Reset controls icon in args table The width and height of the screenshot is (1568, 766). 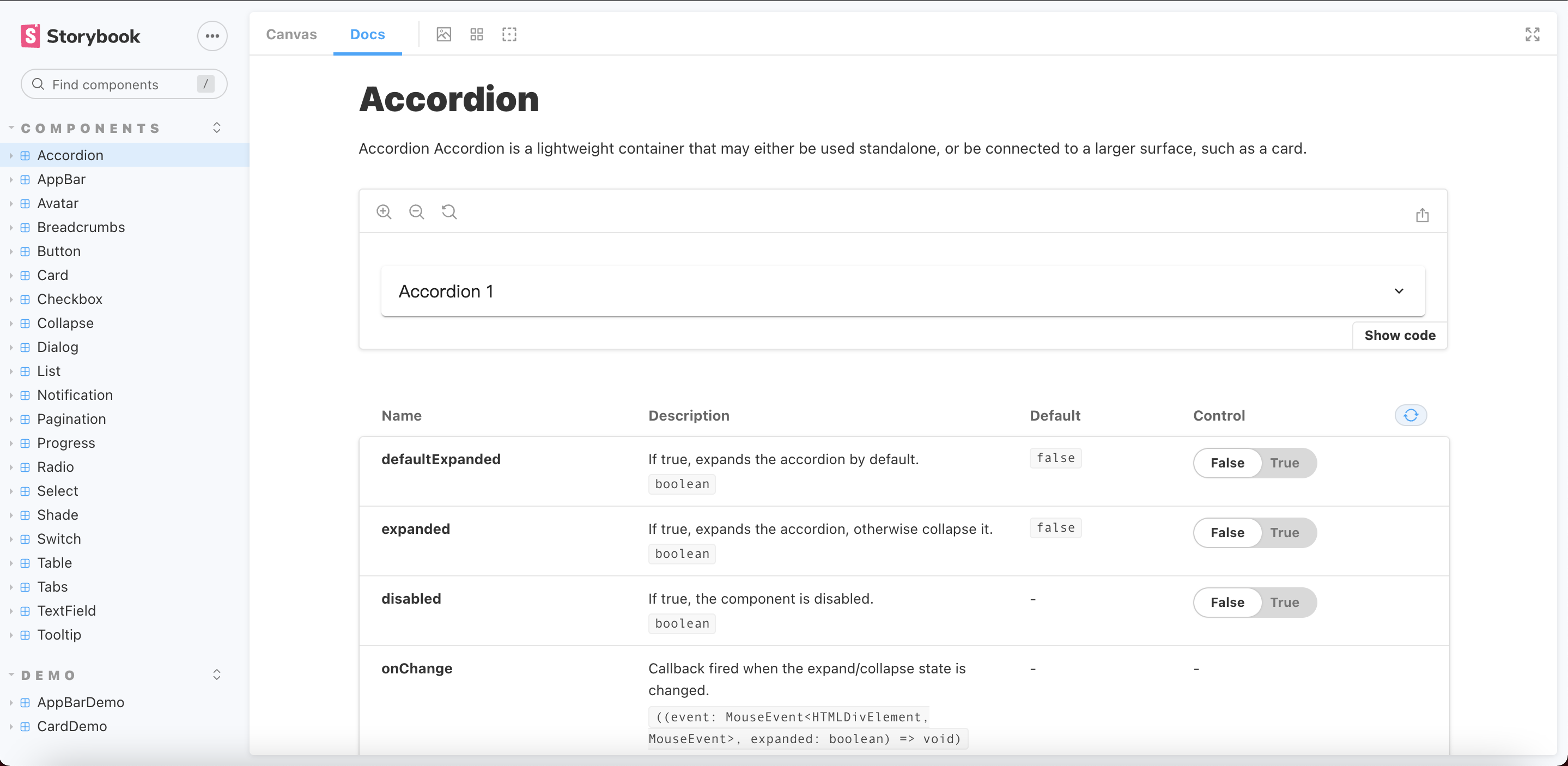coord(1411,415)
